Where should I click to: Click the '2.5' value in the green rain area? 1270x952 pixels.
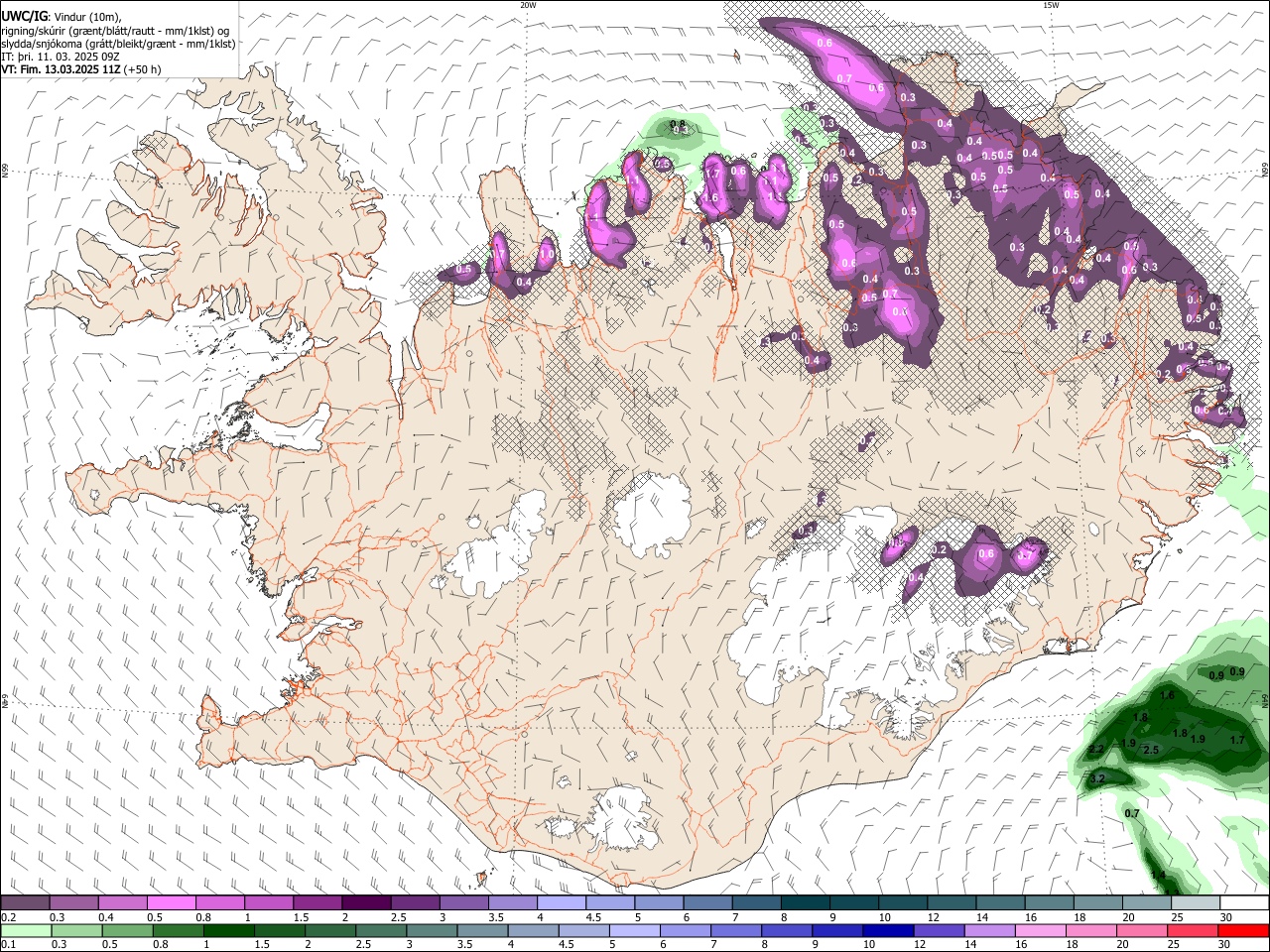[x=1151, y=750]
